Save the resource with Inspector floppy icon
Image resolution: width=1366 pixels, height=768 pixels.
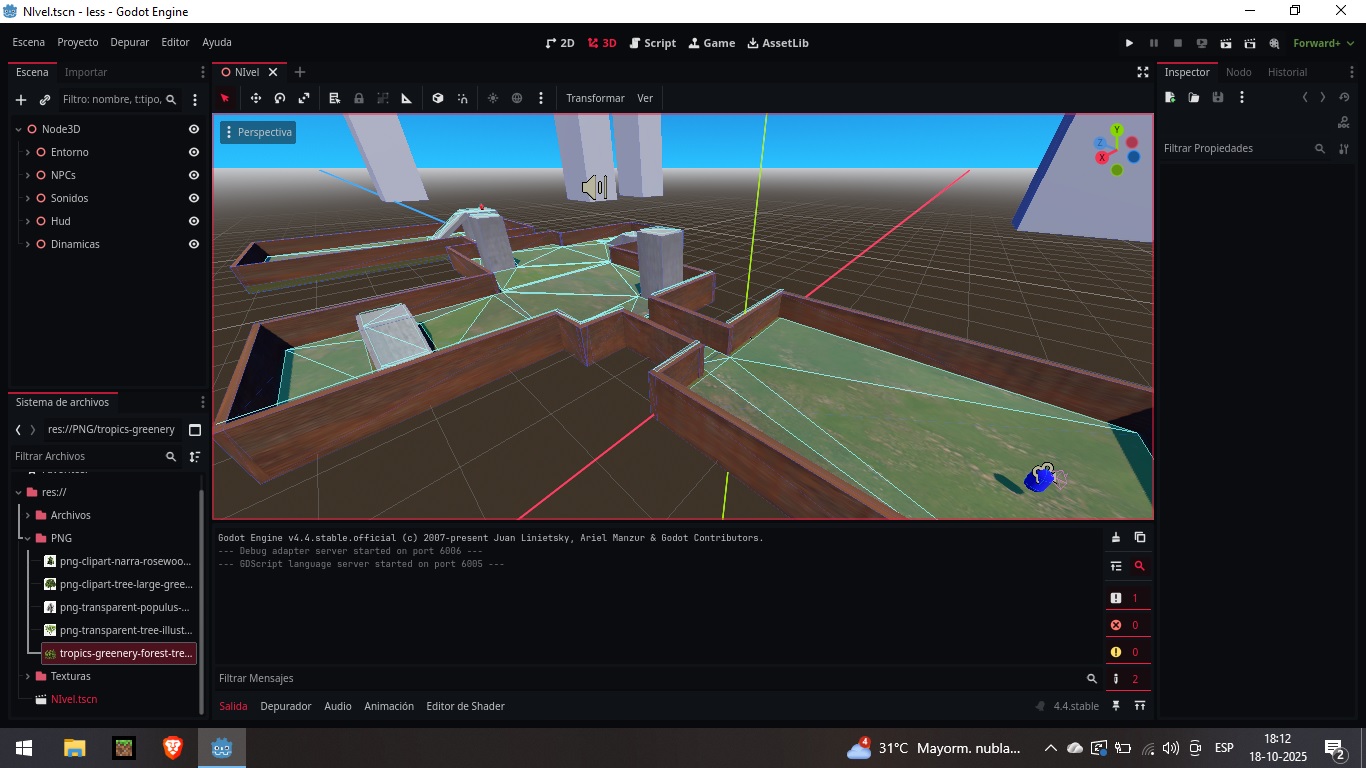tap(1218, 97)
